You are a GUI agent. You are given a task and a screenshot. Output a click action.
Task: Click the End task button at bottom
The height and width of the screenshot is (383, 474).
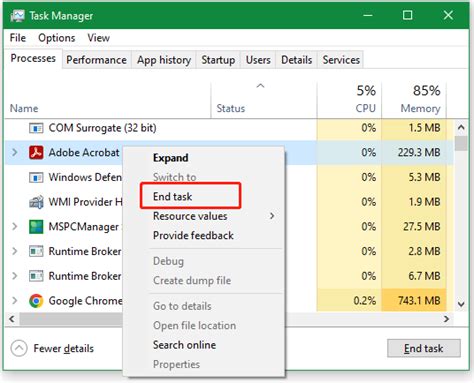point(424,348)
